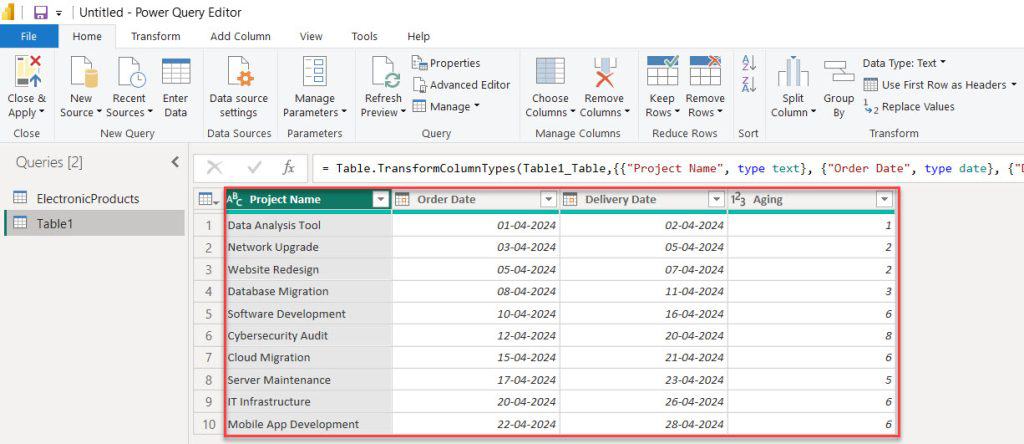Confirm formula with checkmark icon
Viewport: 1024px width, 444px height.
point(255,168)
